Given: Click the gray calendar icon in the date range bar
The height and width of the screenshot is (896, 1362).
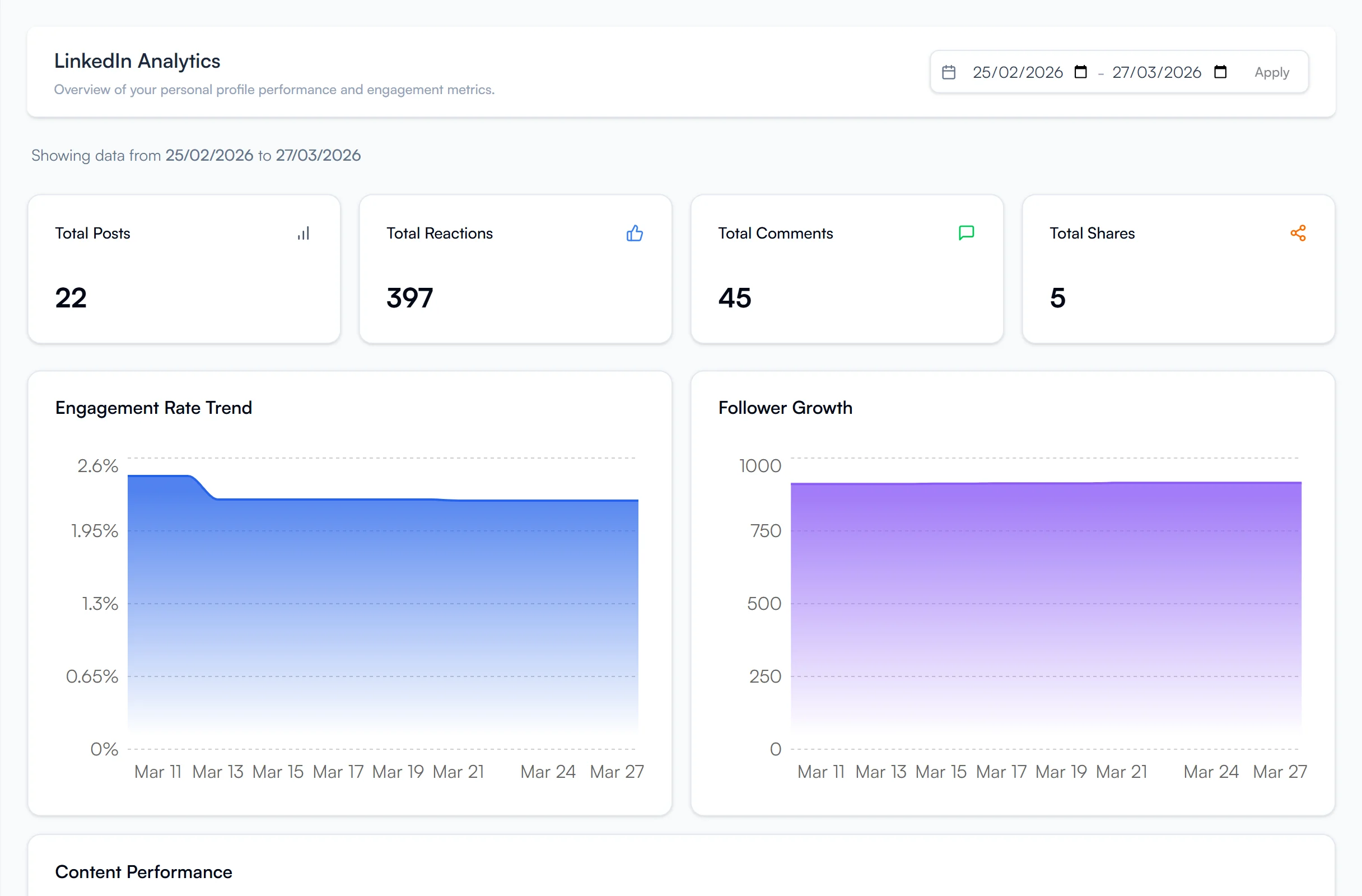Looking at the screenshot, I should point(949,72).
